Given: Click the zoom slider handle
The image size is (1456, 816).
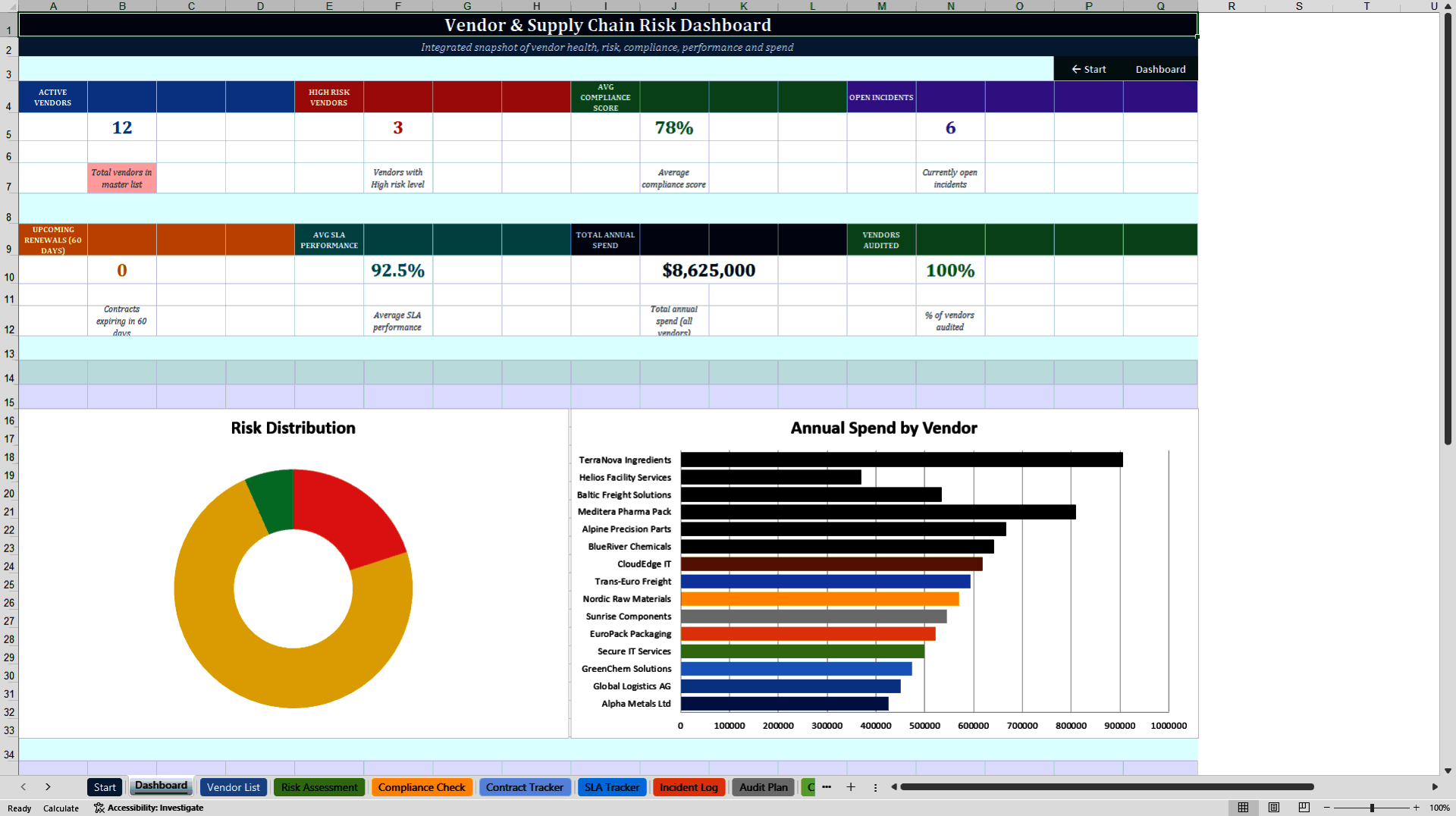Looking at the screenshot, I should 1372,808.
